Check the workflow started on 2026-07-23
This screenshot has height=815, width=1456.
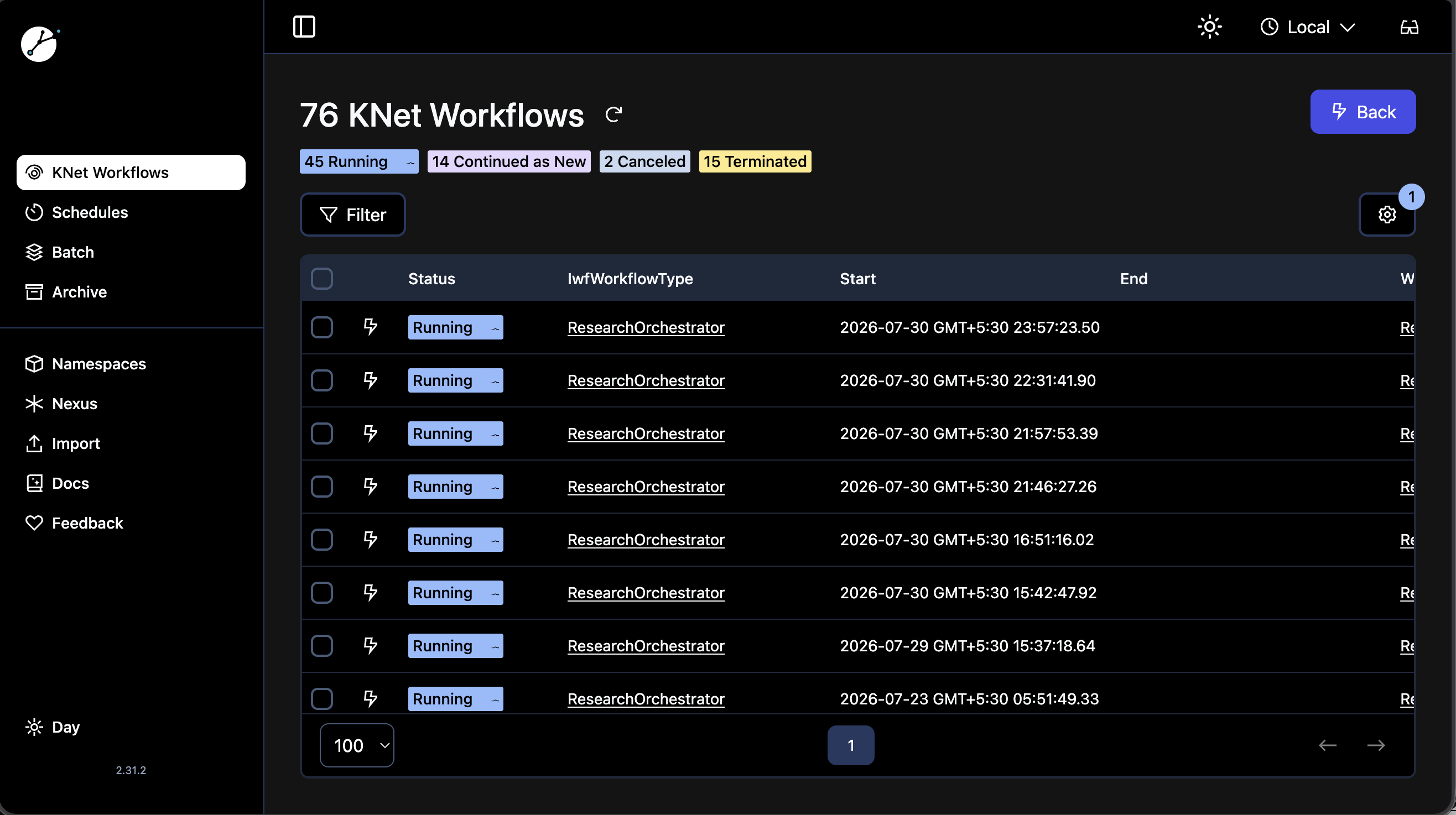[x=322, y=699]
